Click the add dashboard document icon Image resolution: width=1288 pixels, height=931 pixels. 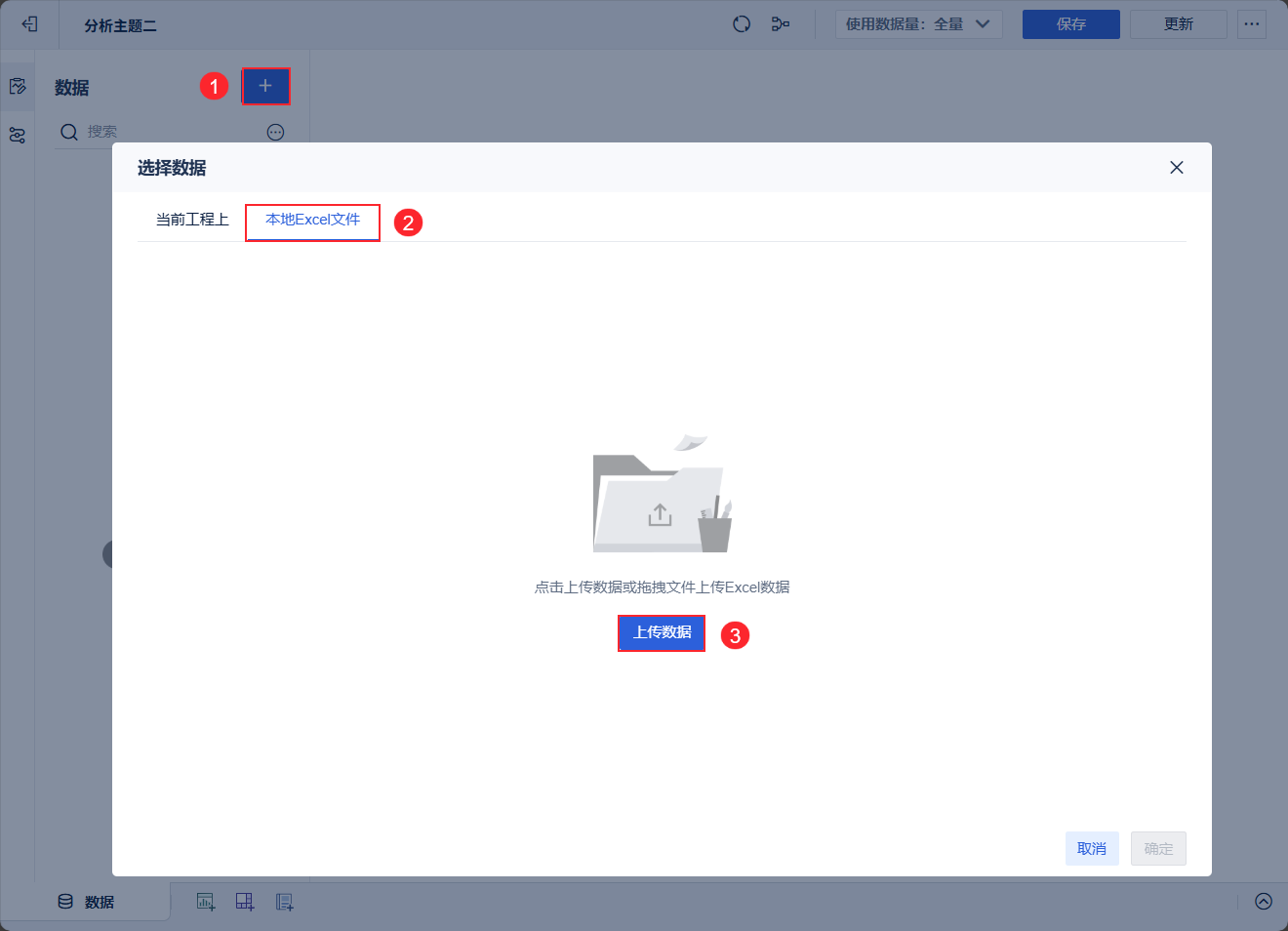(284, 902)
